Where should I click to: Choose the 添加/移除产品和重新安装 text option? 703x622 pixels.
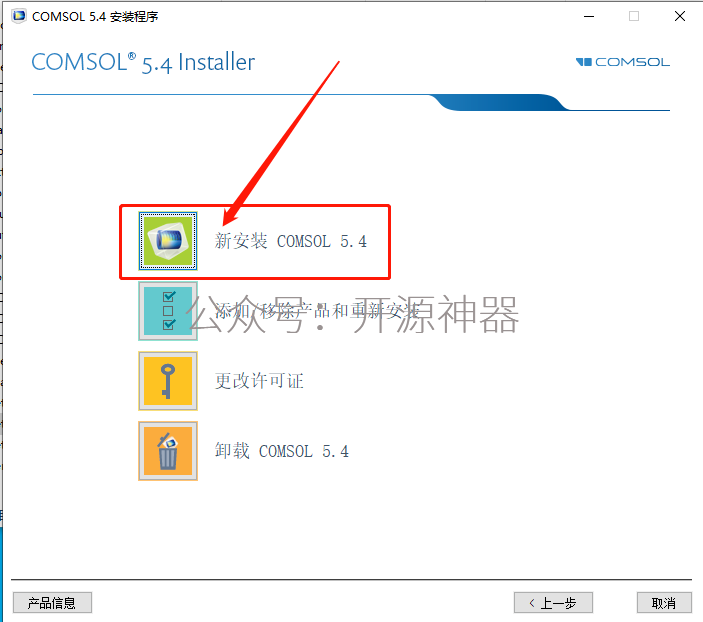317,311
